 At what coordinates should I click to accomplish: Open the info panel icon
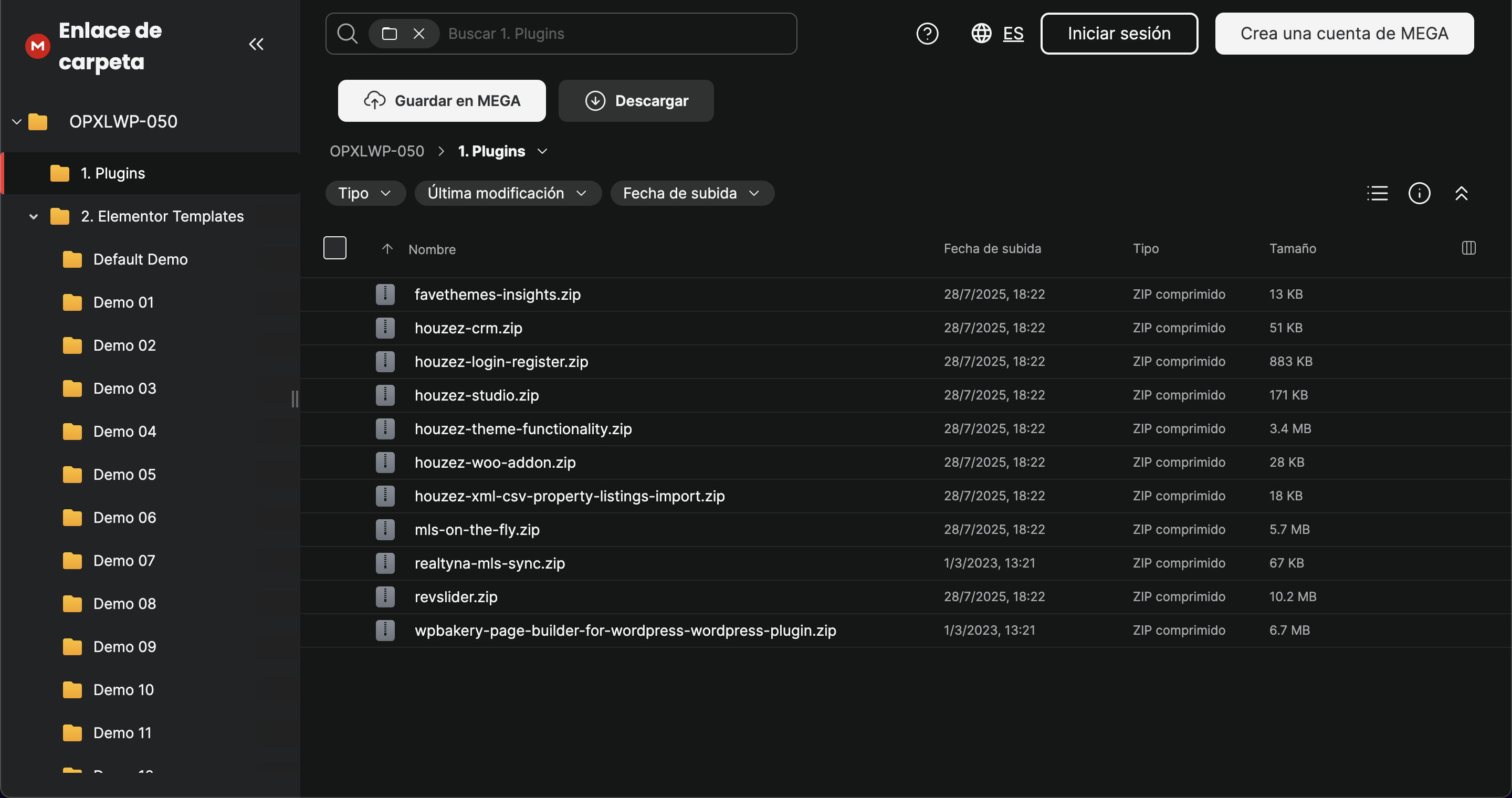(x=1419, y=193)
